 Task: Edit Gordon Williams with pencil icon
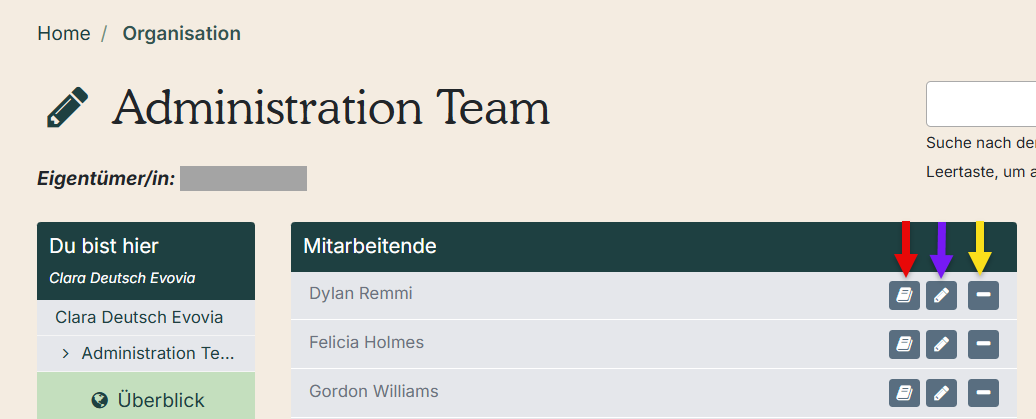pos(941,393)
